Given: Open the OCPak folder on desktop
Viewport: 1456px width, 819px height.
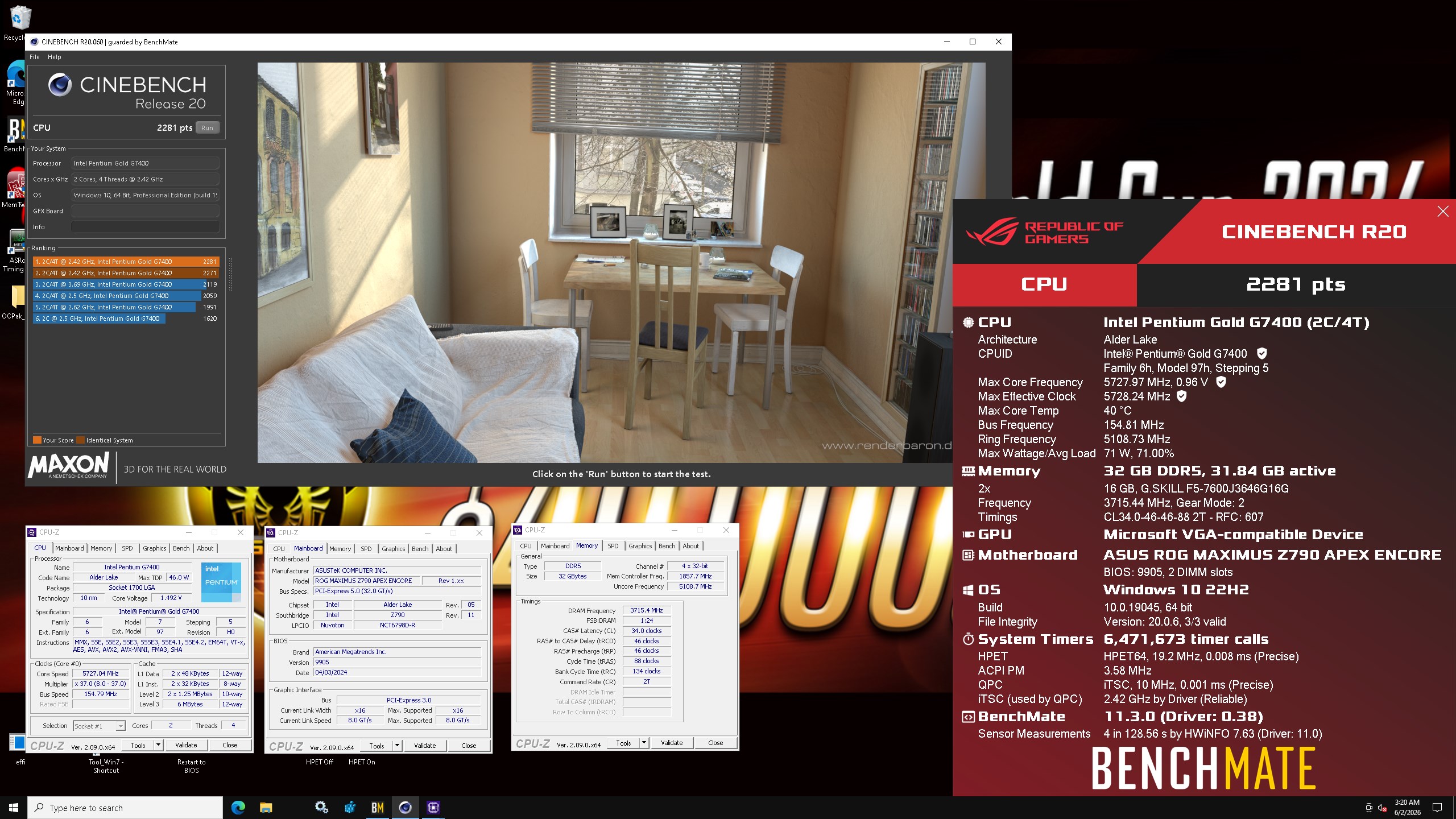Looking at the screenshot, I should [x=17, y=296].
